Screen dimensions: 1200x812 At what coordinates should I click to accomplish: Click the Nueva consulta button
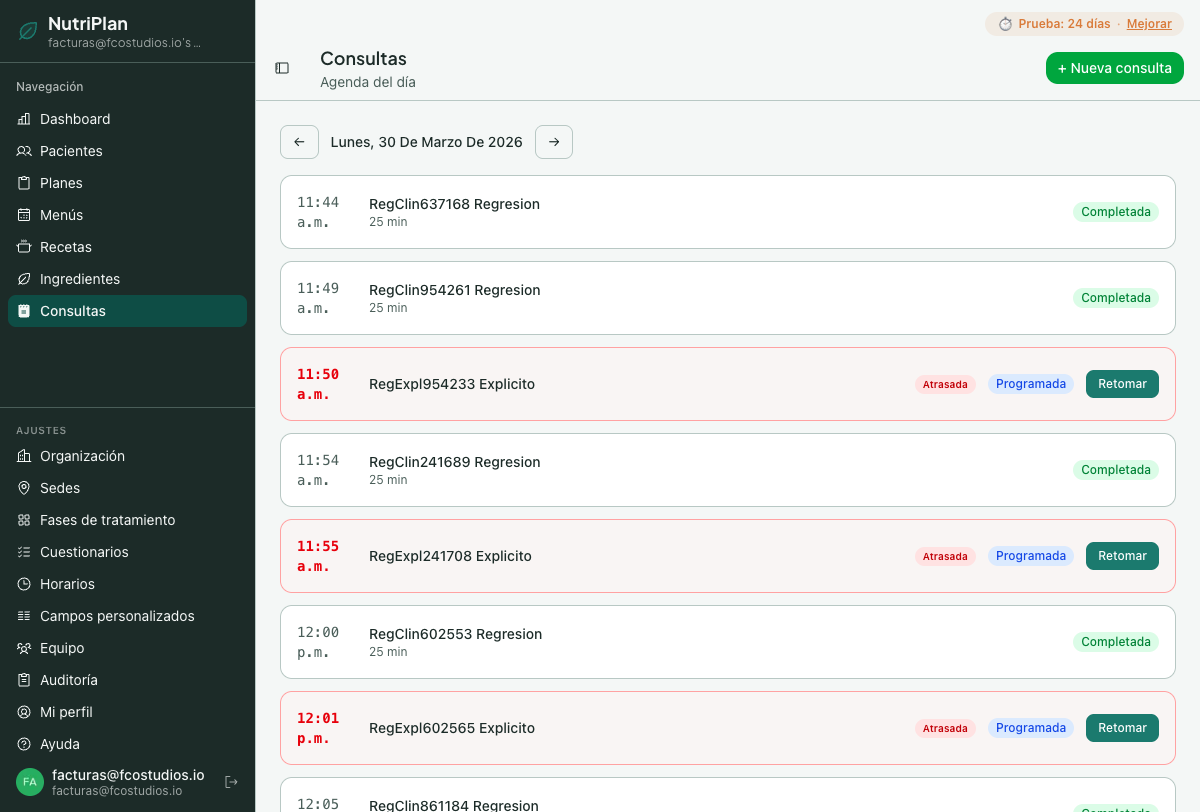click(1114, 68)
